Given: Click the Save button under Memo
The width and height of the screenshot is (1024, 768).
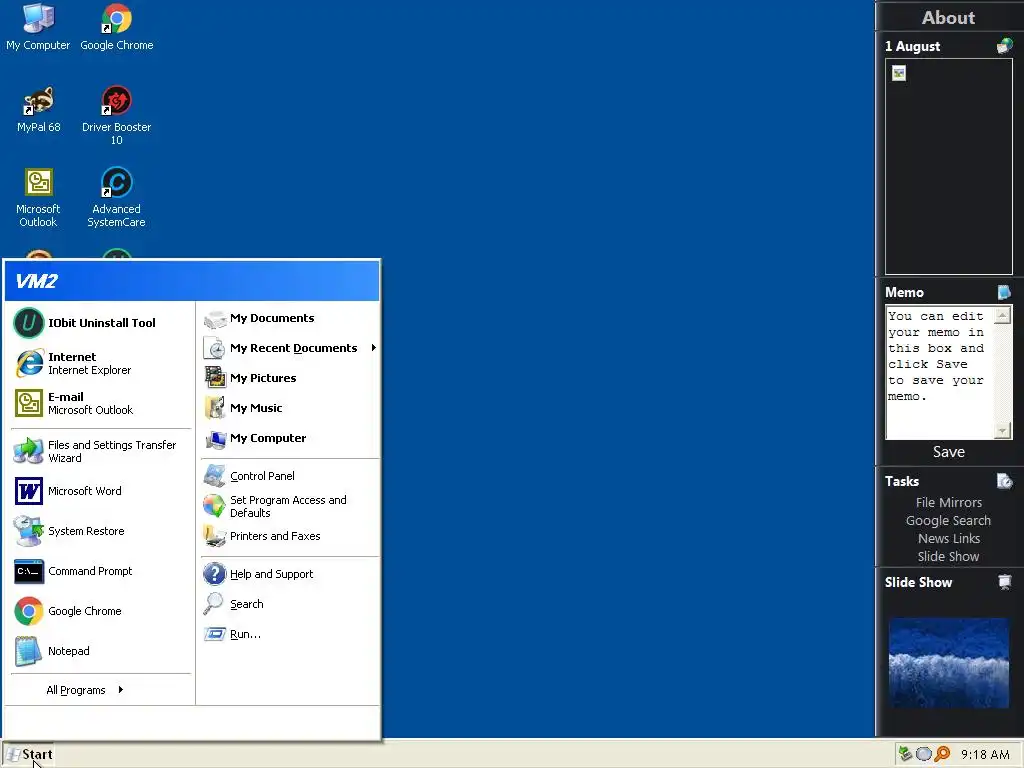Looking at the screenshot, I should pos(948,452).
